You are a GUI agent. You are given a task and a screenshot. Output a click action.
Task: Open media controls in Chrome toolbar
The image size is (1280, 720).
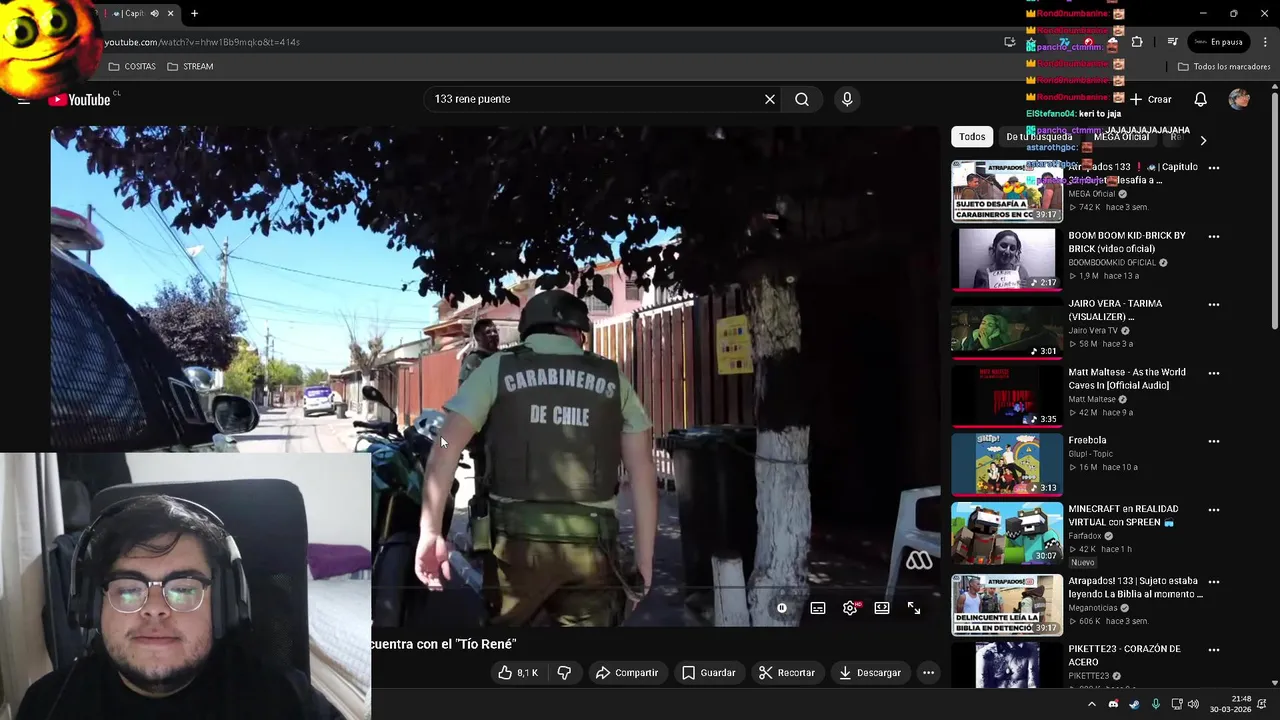(x=1172, y=42)
